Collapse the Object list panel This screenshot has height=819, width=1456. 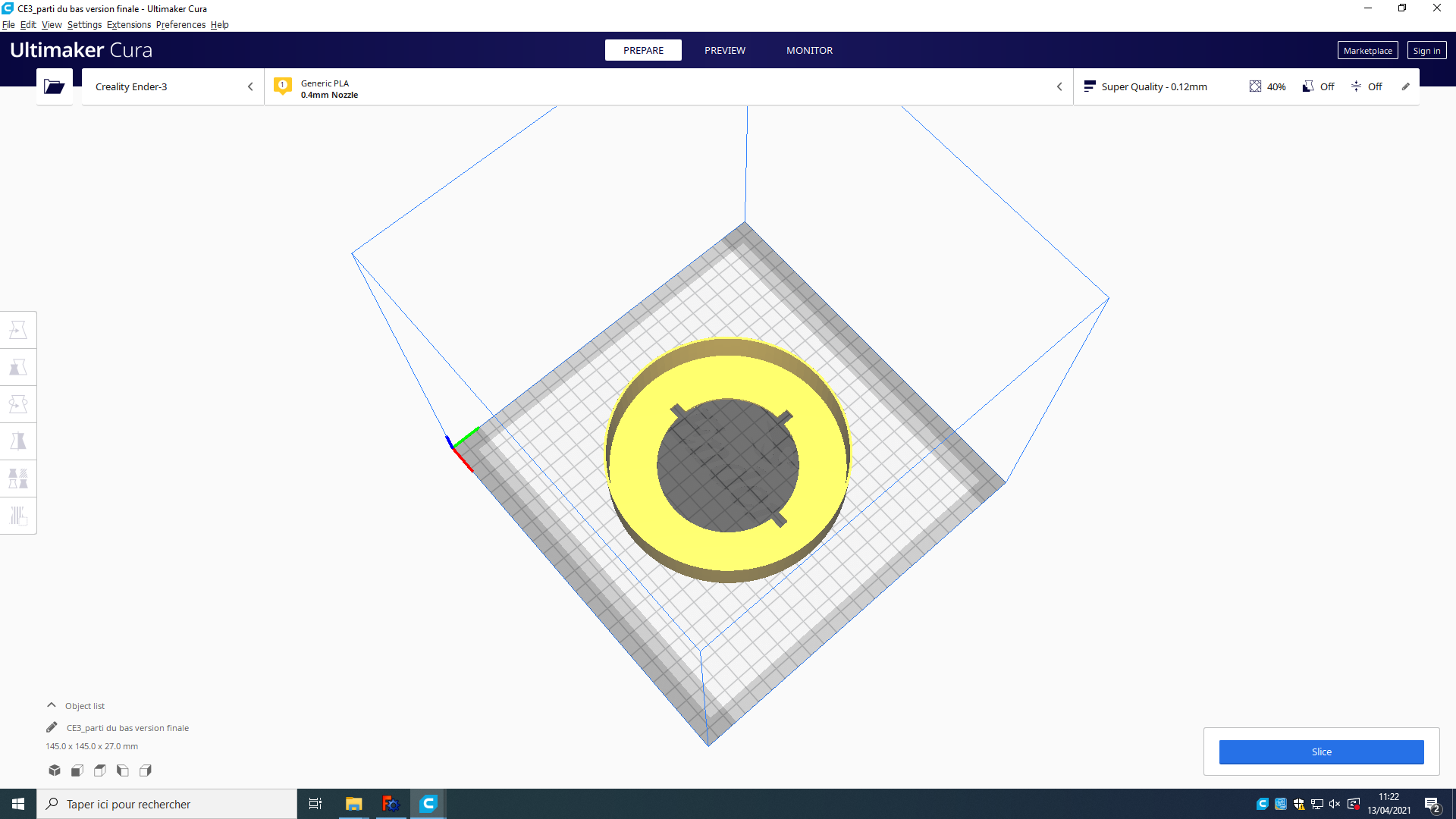click(52, 705)
